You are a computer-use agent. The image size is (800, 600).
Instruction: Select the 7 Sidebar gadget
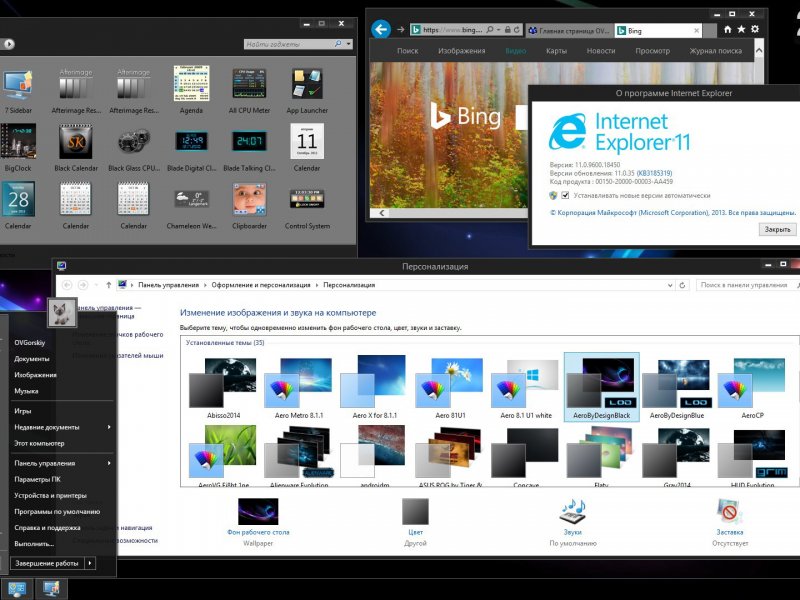click(x=18, y=90)
